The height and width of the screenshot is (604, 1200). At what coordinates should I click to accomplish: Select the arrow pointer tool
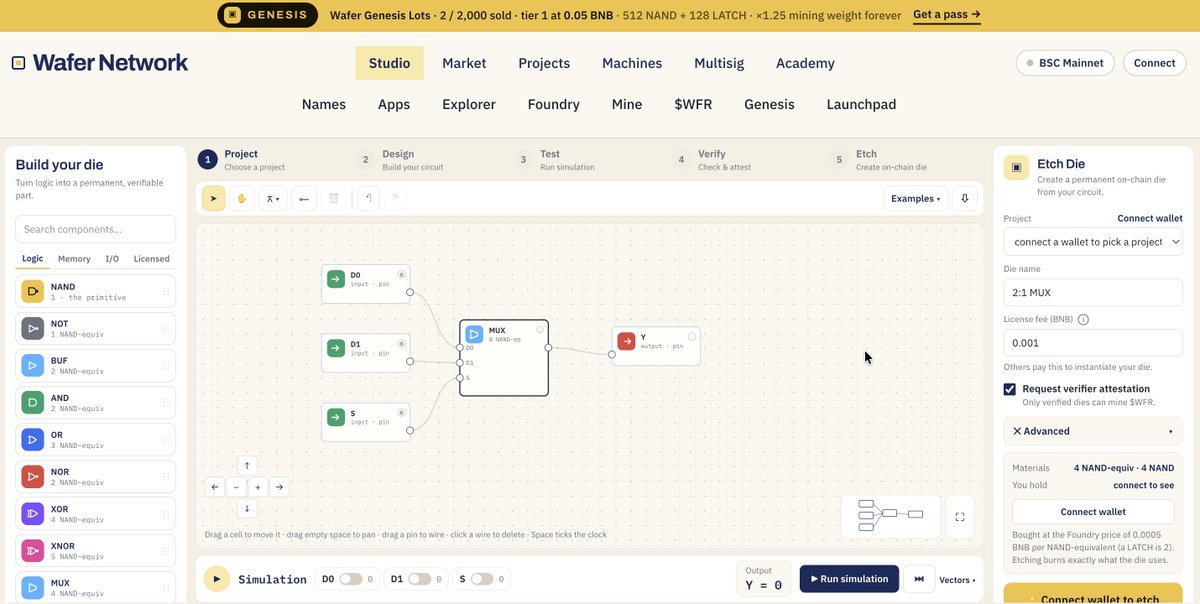pyautogui.click(x=213, y=198)
